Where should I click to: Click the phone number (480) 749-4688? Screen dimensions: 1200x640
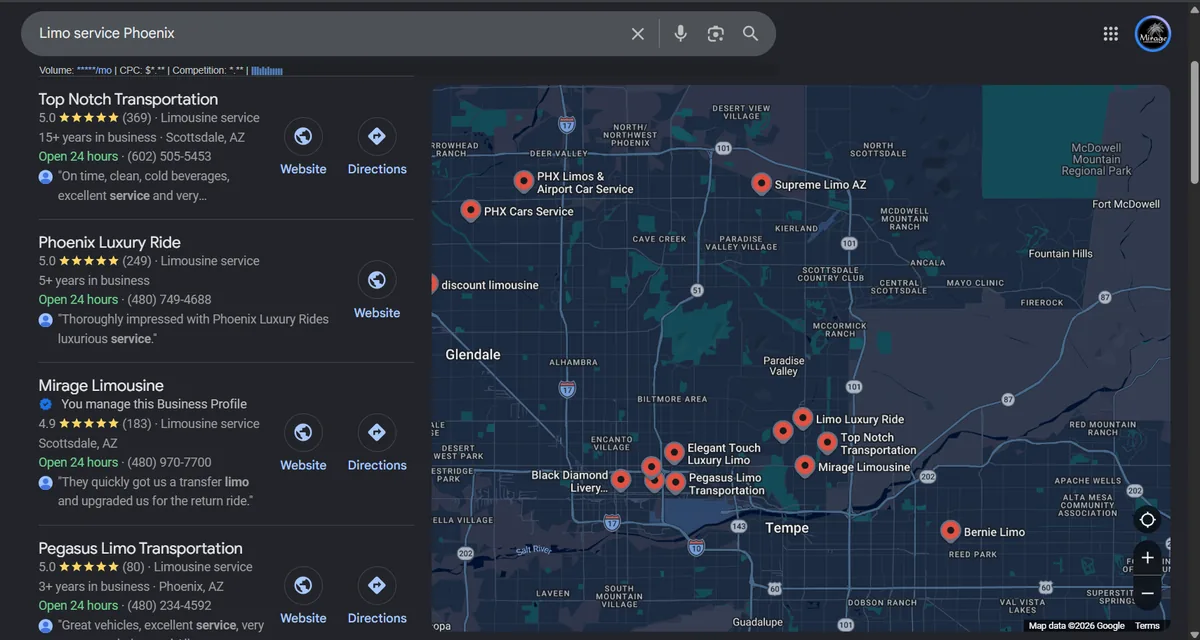[x=169, y=299]
